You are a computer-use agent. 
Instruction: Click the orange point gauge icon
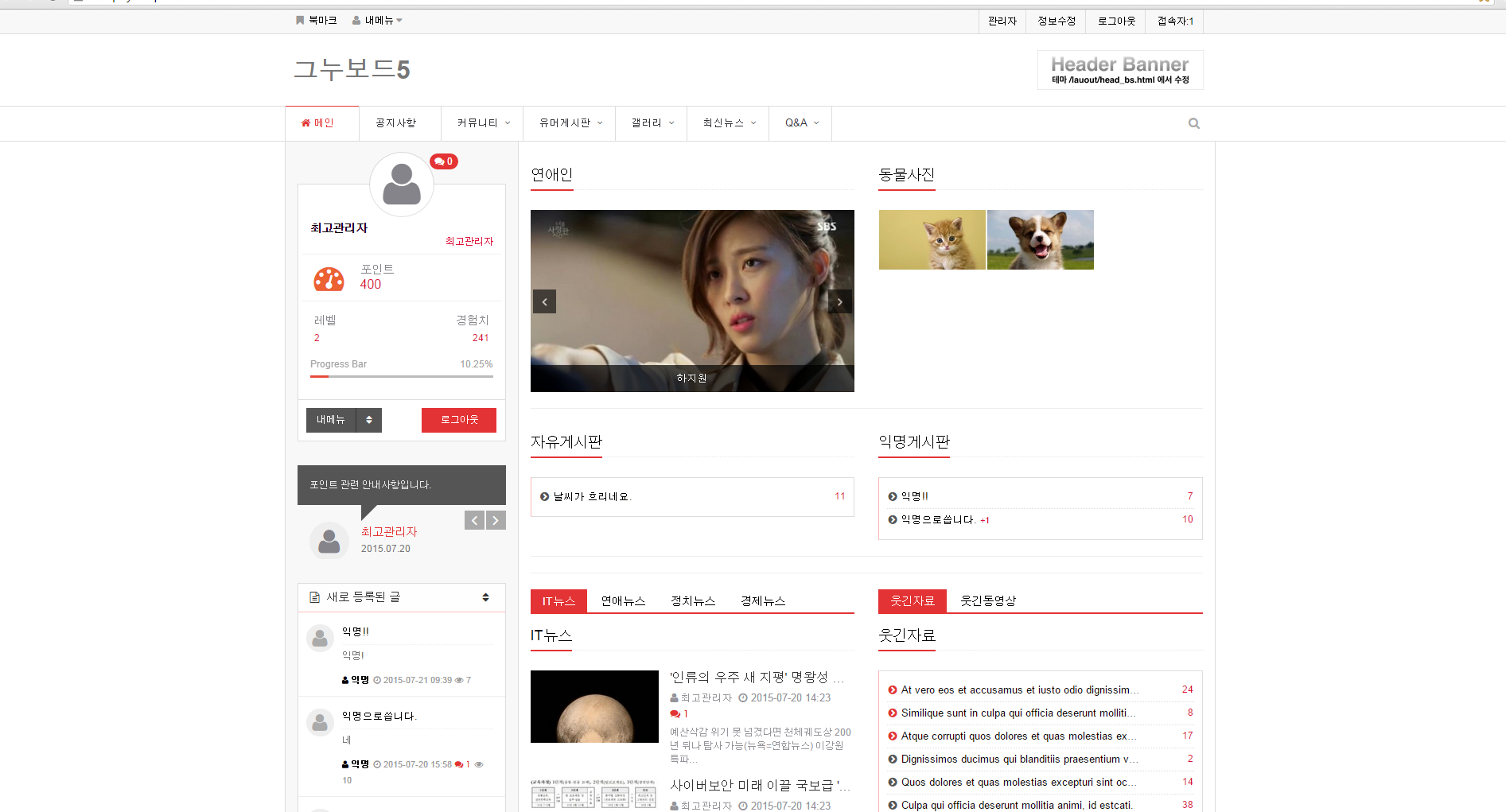point(329,278)
